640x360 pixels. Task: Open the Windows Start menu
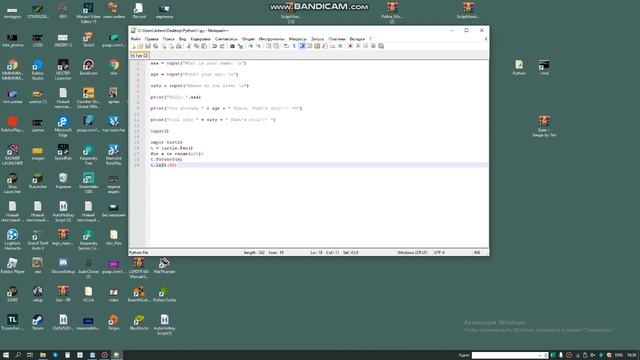point(6,355)
